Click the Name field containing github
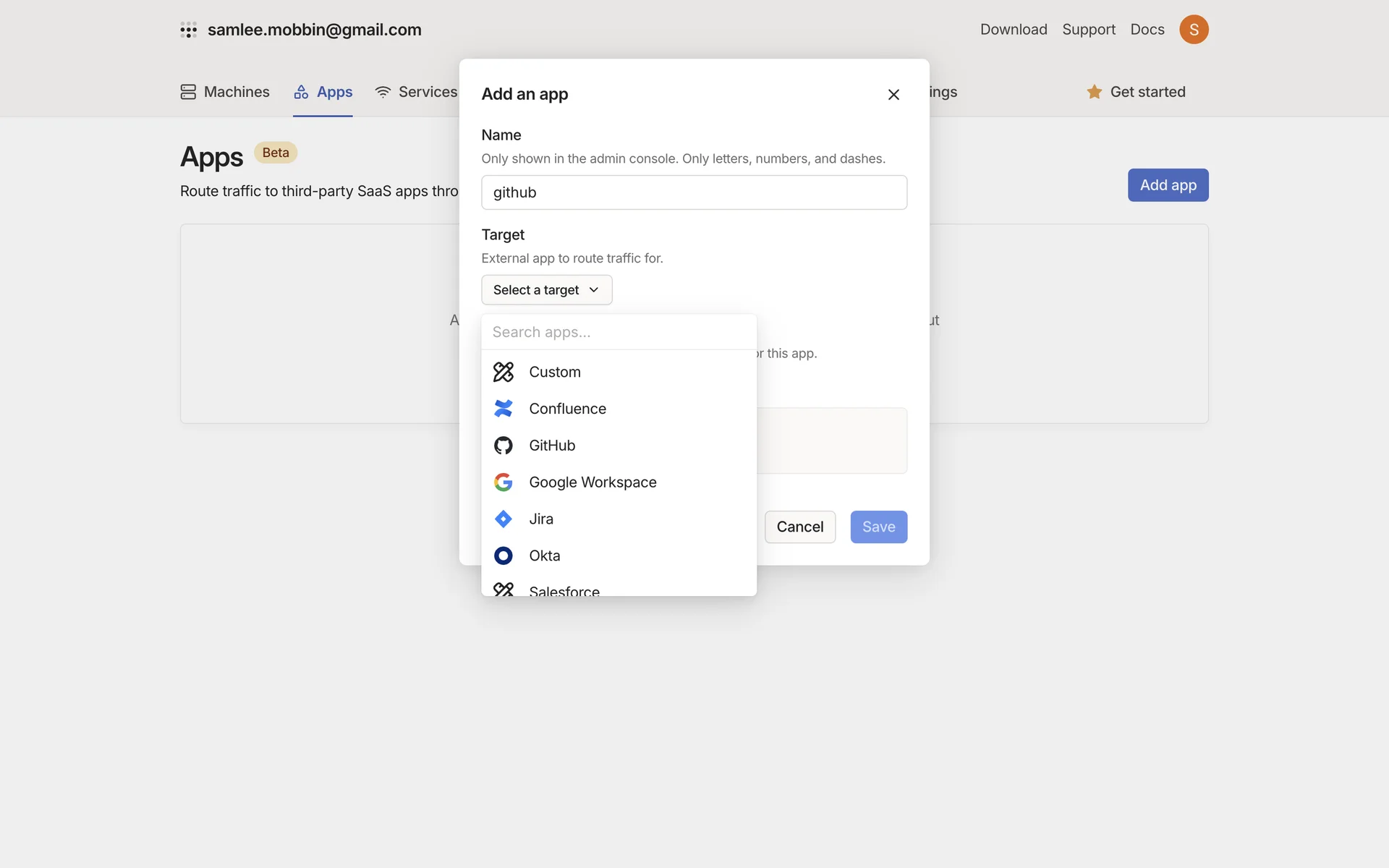 (694, 192)
